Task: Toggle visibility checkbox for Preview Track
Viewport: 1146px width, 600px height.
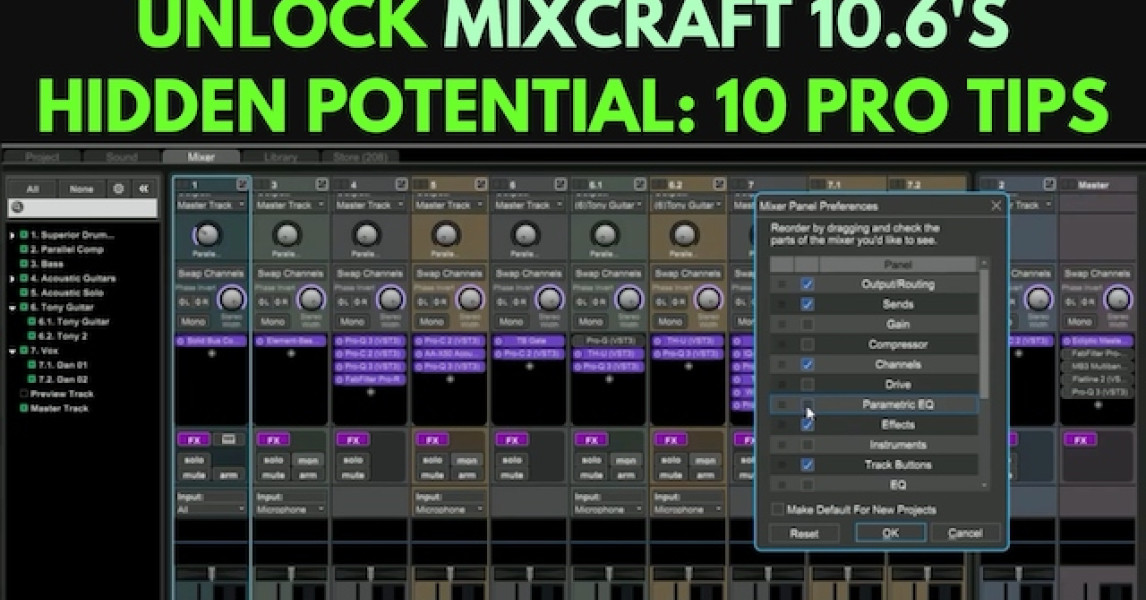Action: tap(24, 394)
